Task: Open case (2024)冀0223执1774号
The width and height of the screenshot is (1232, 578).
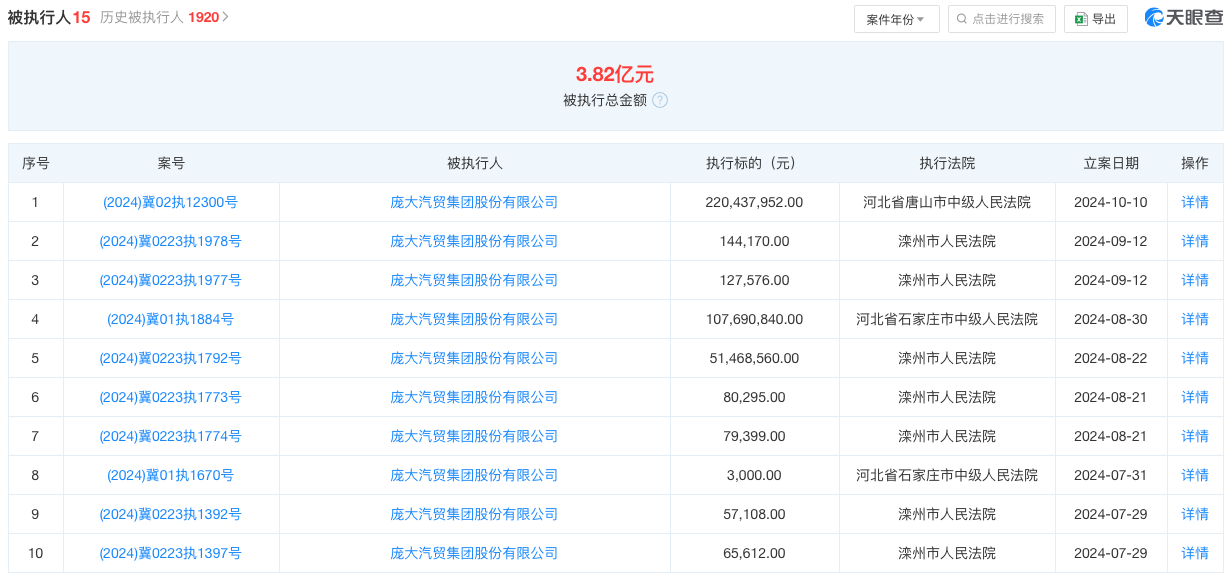Action: 170,436
